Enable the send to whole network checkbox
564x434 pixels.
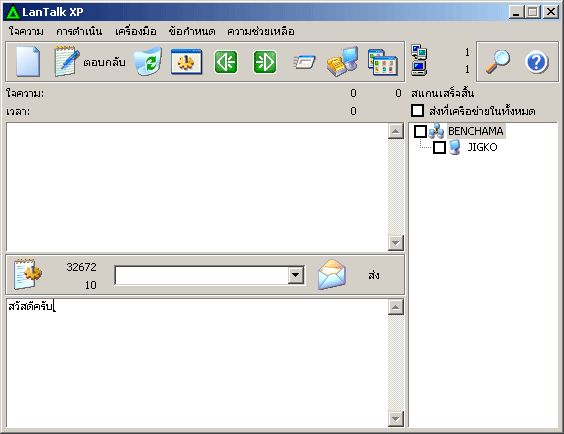[418, 110]
